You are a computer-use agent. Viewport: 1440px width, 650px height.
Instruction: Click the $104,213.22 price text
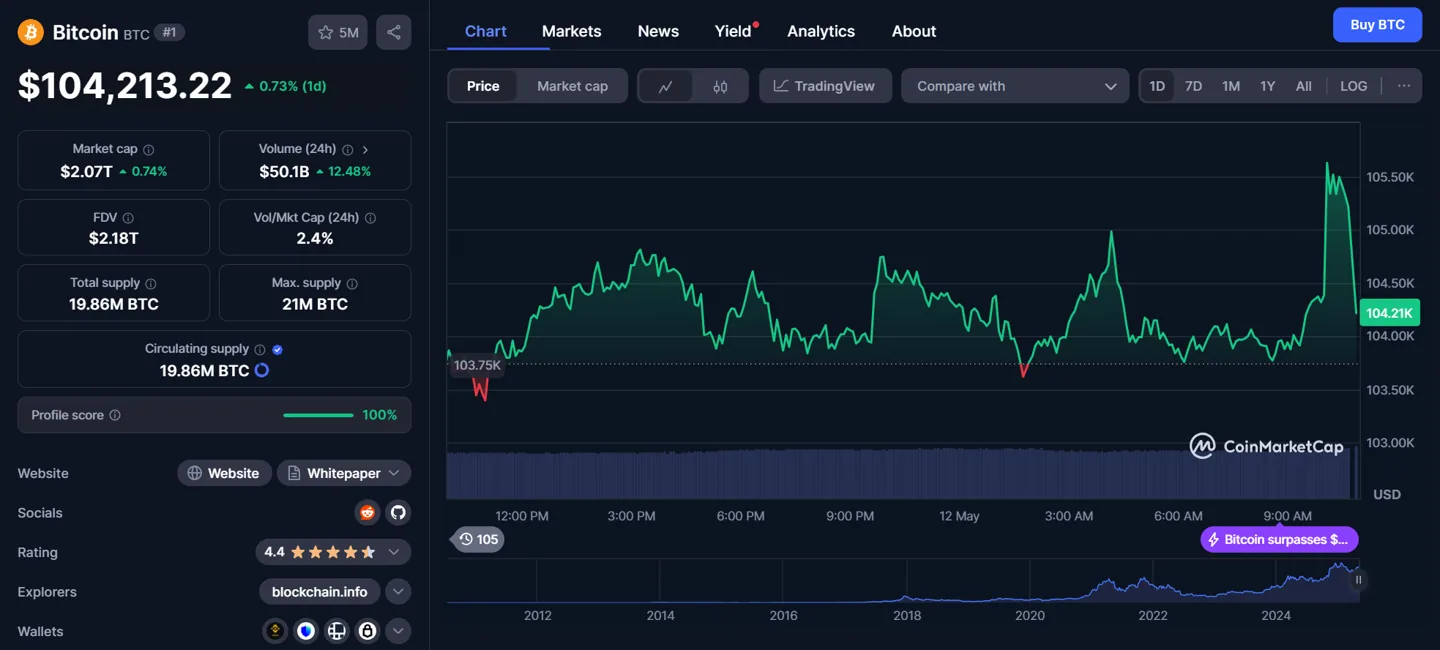pyautogui.click(x=125, y=86)
